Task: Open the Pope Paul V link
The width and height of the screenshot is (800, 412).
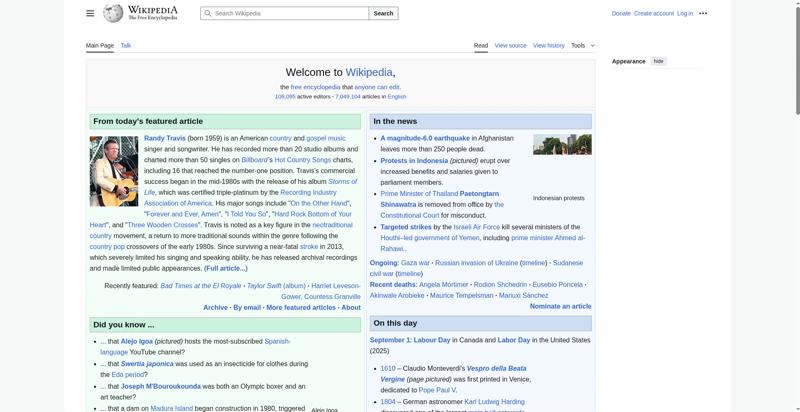Action: (x=437, y=390)
